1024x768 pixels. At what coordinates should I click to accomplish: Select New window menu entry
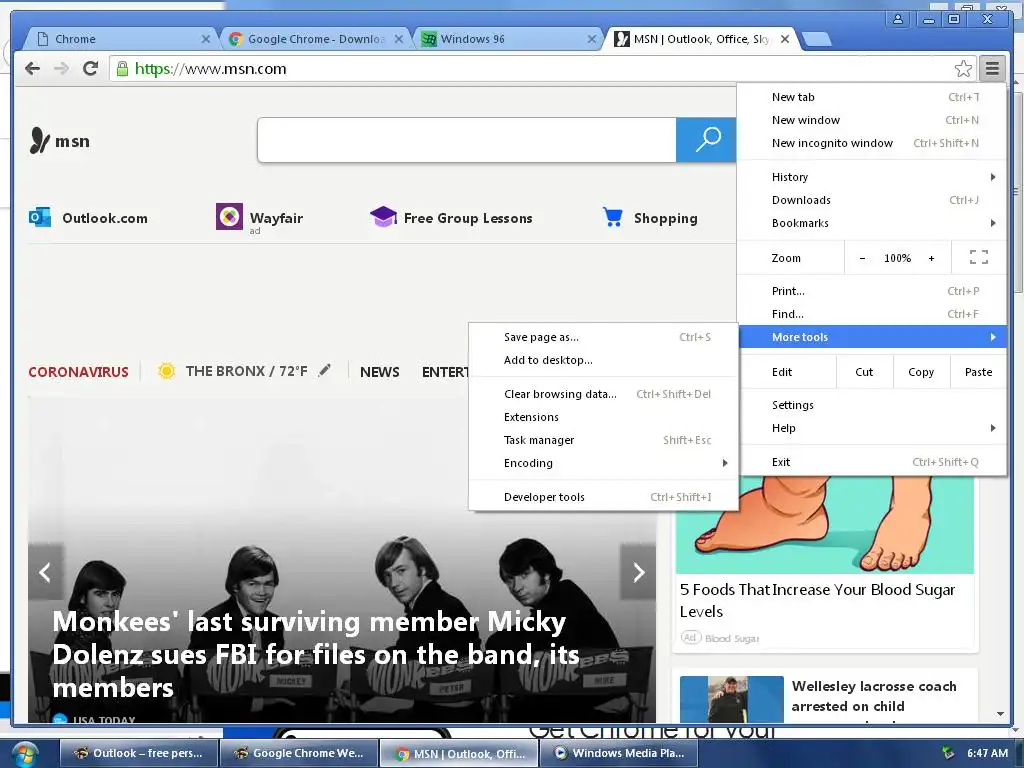(x=872, y=120)
